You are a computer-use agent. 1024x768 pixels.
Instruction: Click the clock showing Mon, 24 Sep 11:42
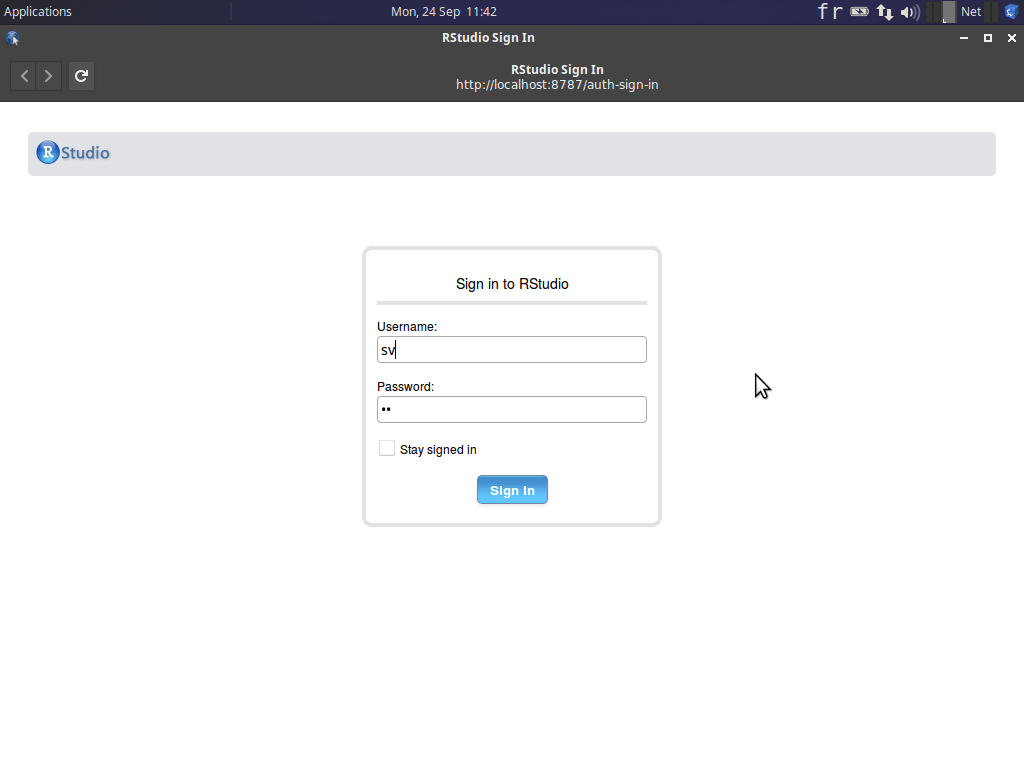pos(443,11)
